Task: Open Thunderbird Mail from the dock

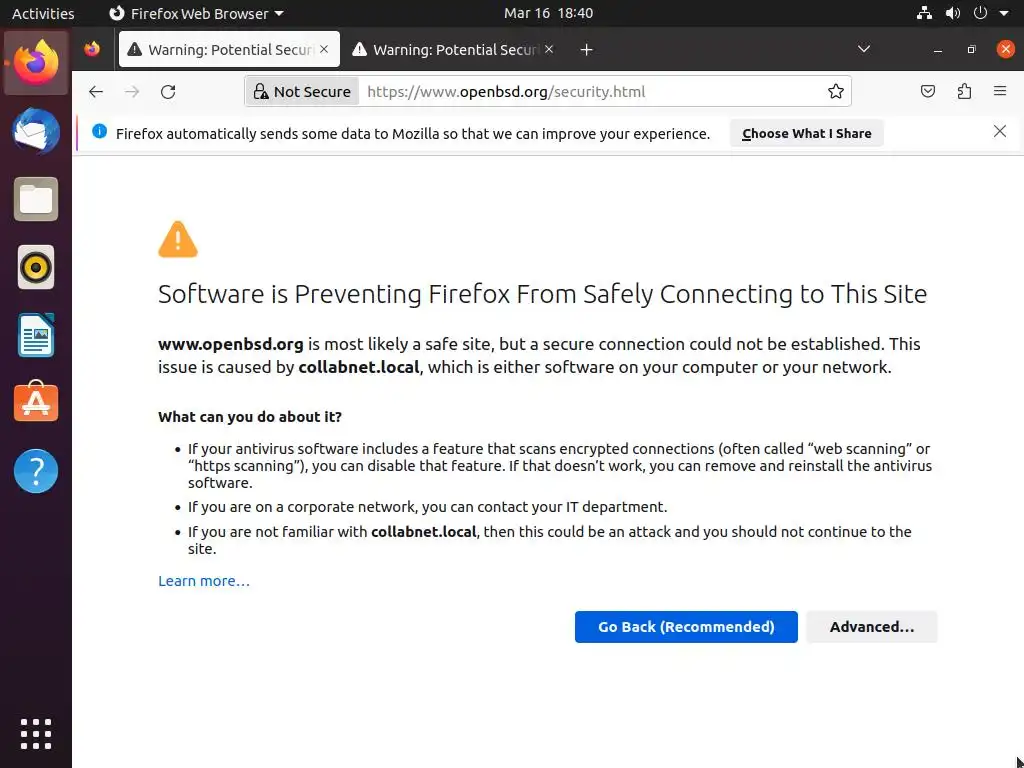Action: click(x=36, y=130)
